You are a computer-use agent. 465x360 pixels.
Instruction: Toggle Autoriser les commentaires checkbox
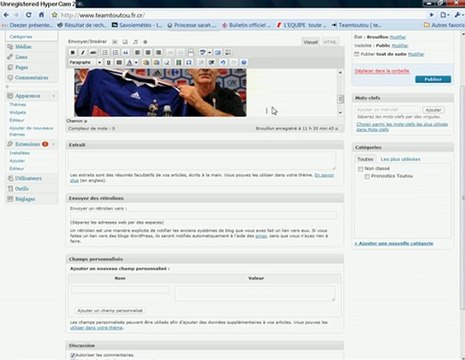click(73, 355)
